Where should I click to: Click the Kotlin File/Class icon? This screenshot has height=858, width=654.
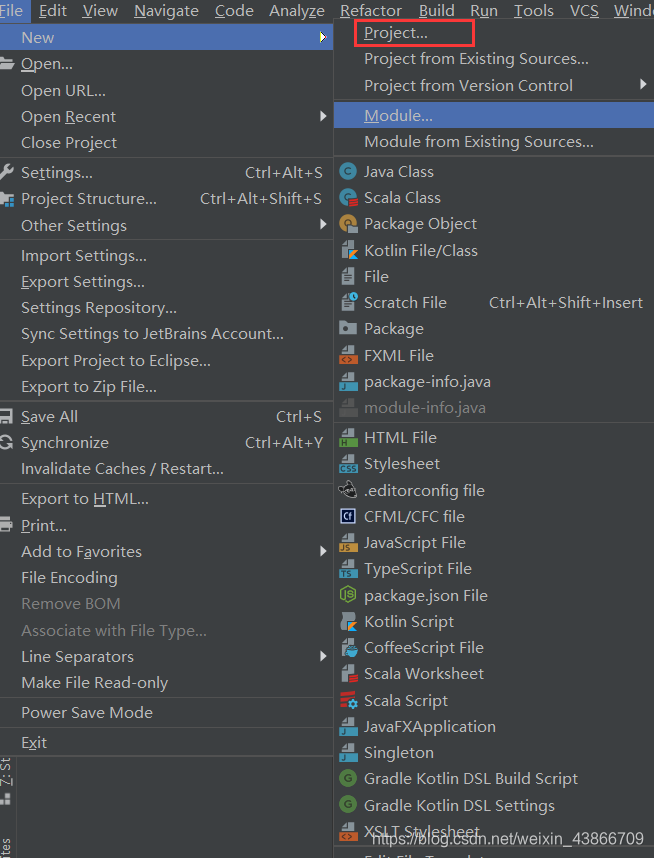pos(349,250)
